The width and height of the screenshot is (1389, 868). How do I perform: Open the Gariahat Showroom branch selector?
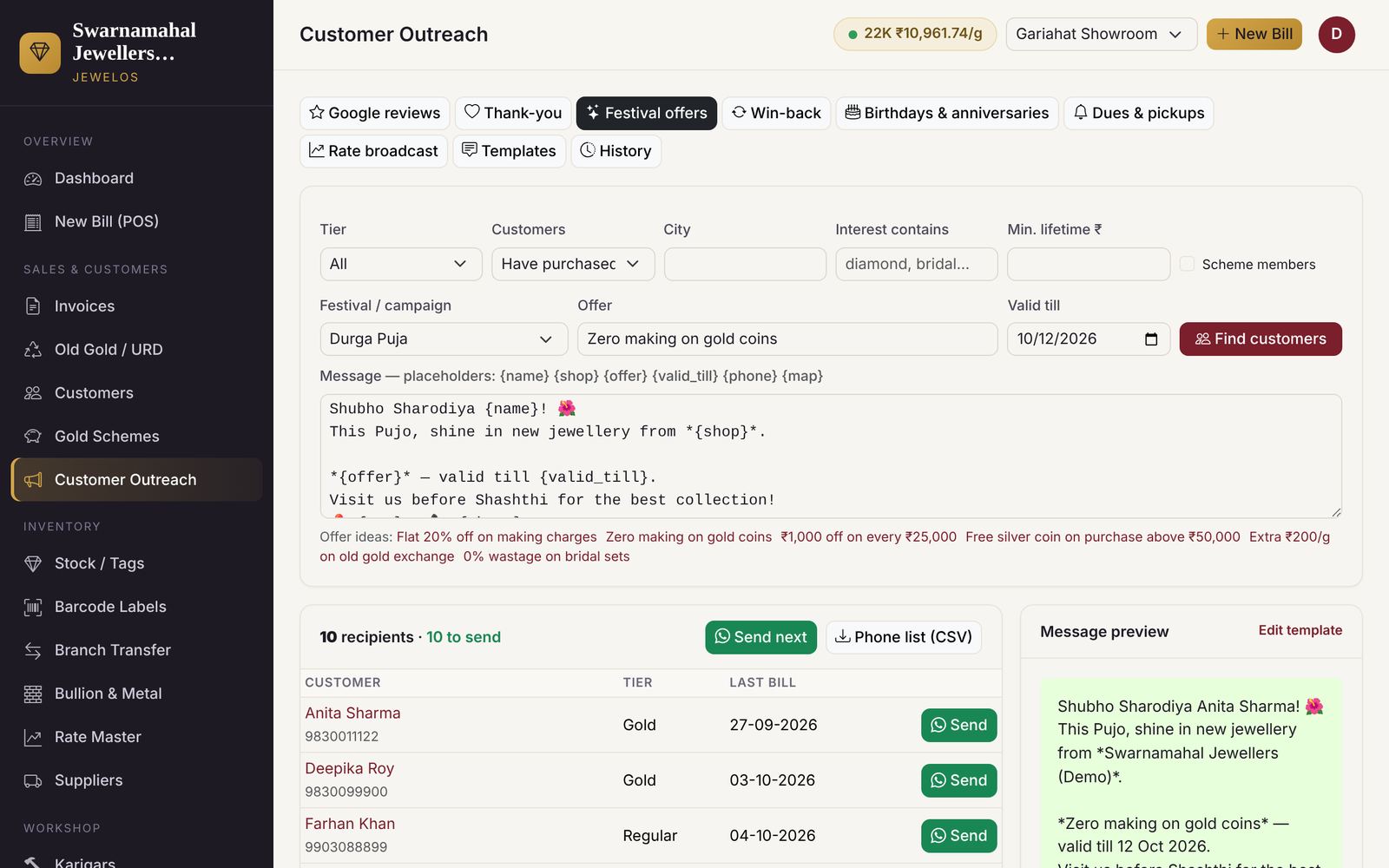tap(1101, 34)
